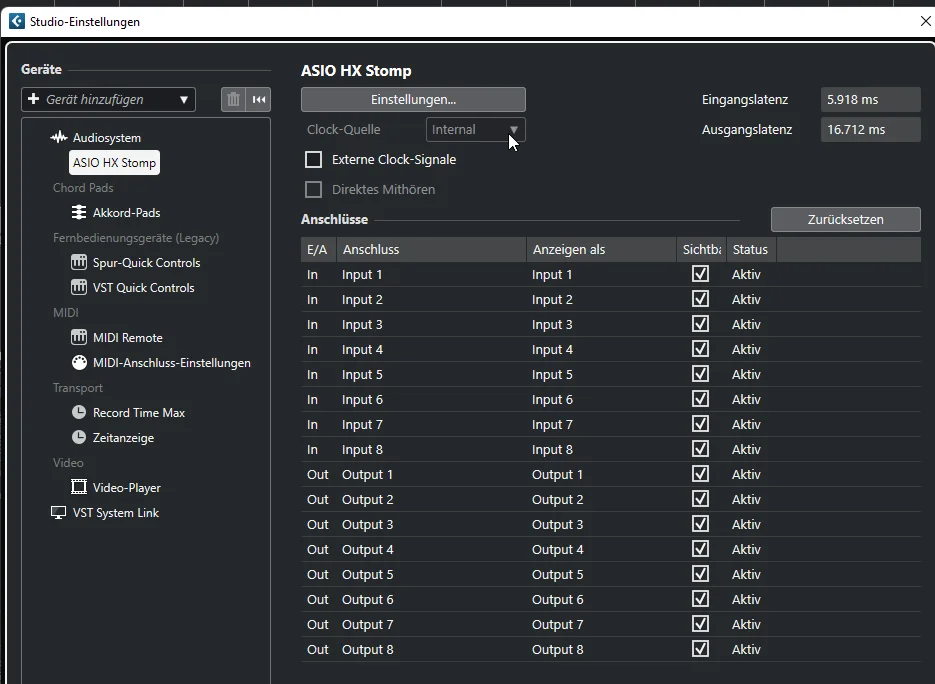Click the Anschluss column header

pyautogui.click(x=431, y=249)
